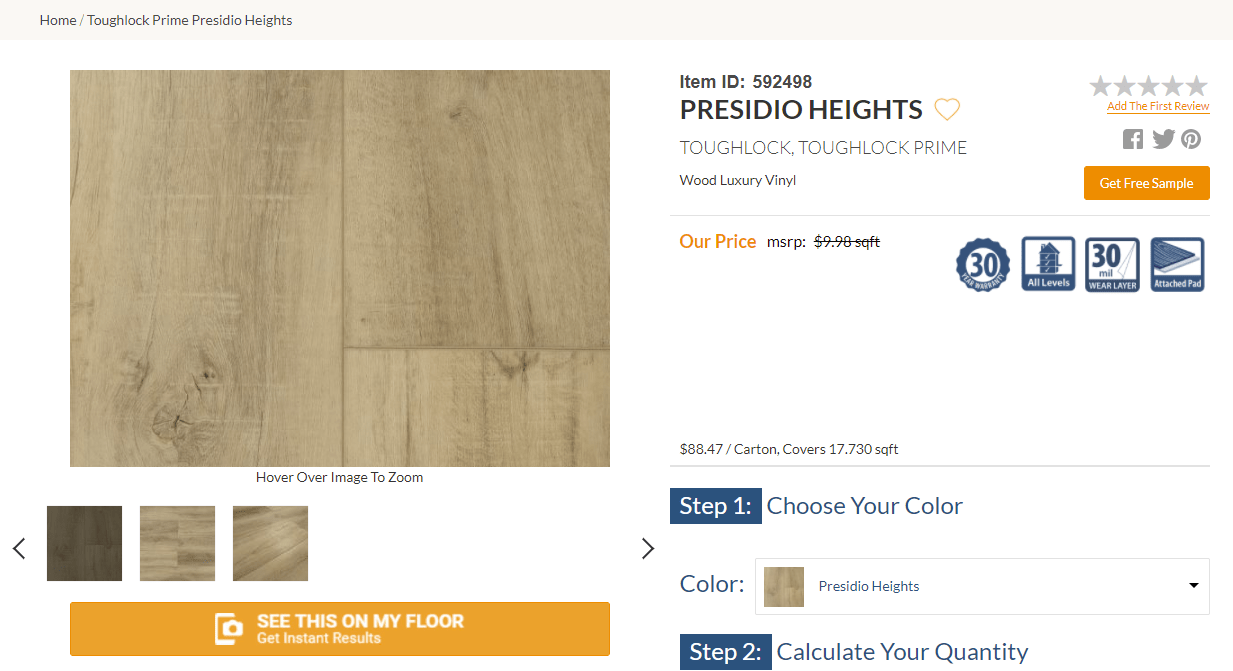Click the Toughlock Prime Presidio Heights breadcrumb
The image size is (1233, 671).
[x=189, y=19]
